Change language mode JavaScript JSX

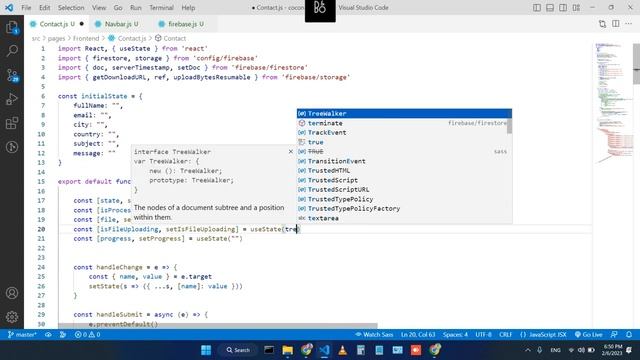tap(544, 335)
